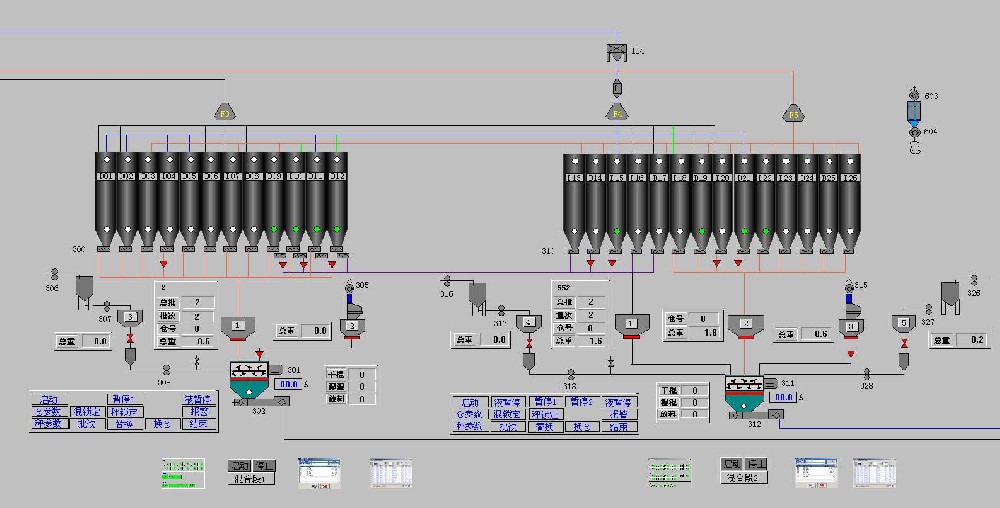Screen dimensions: 1000x508
Task: Select the mixer icon labeled 301
Action: tap(248, 377)
